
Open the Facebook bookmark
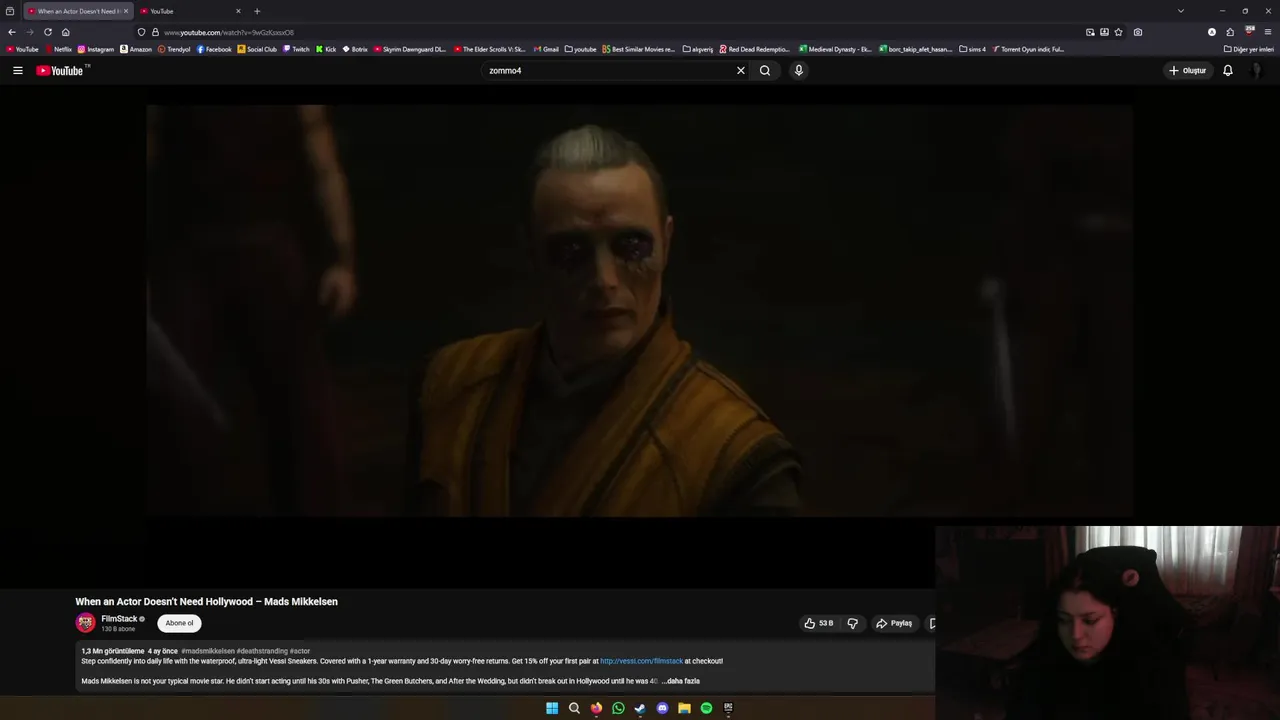click(214, 49)
